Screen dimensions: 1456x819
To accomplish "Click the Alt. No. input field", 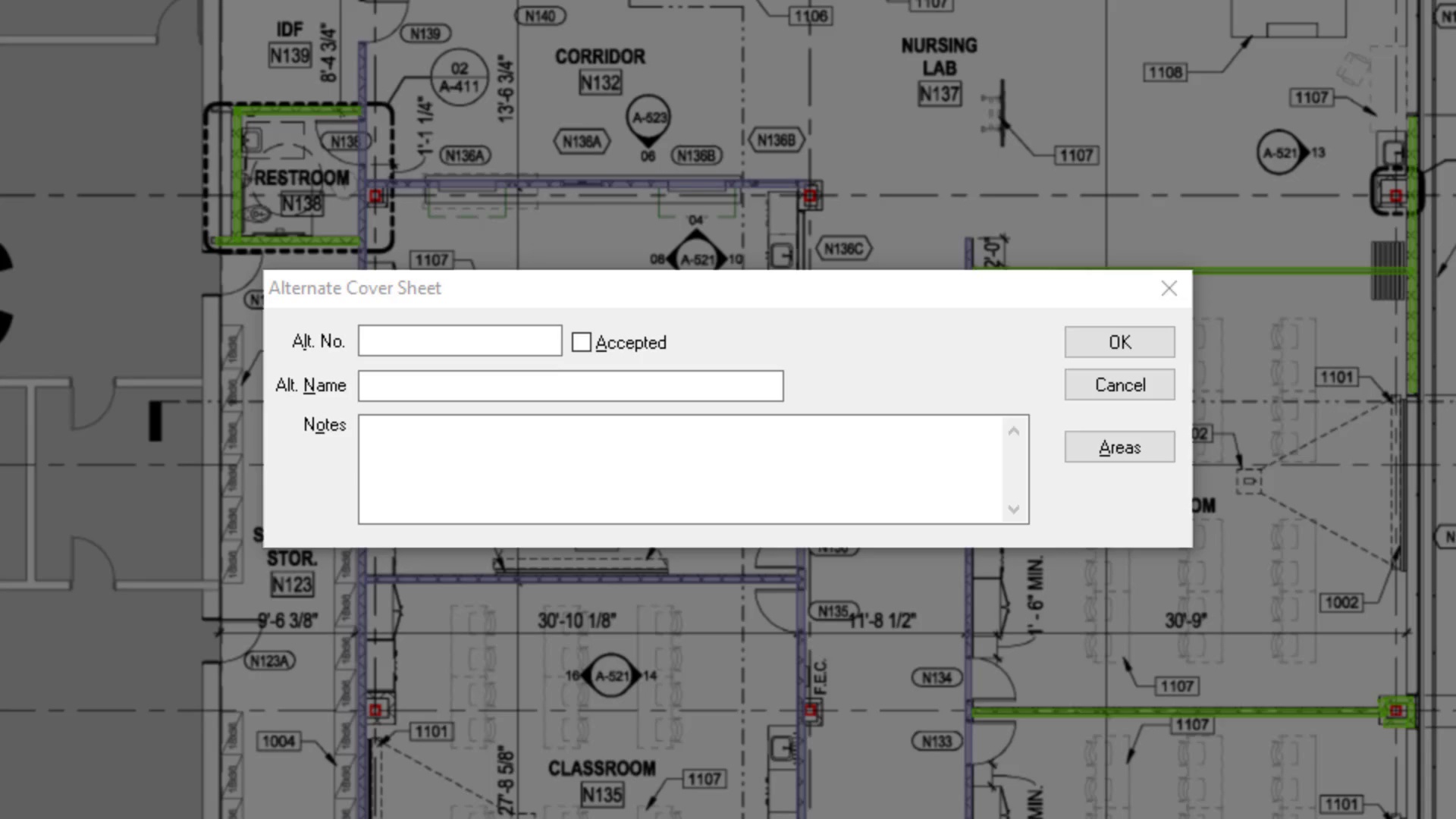I will click(460, 341).
